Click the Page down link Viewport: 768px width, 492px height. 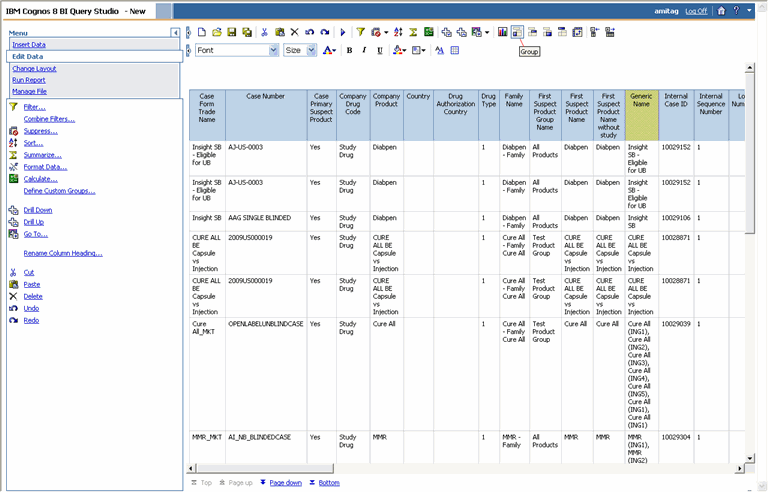(285, 482)
